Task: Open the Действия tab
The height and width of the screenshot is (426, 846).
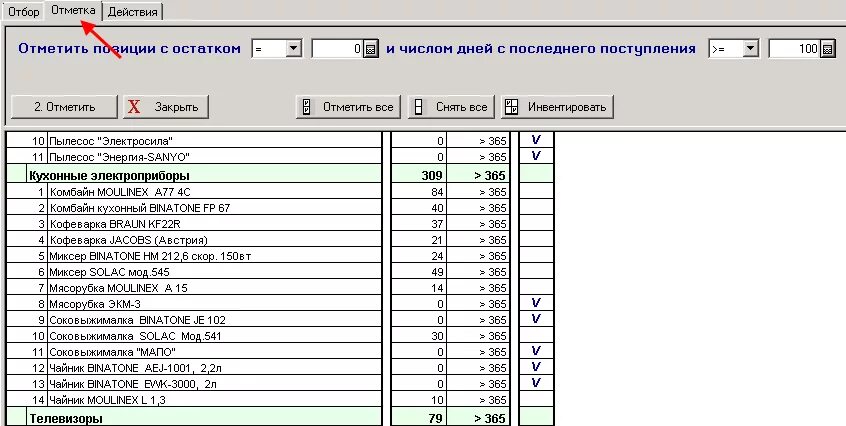Action: pos(133,12)
